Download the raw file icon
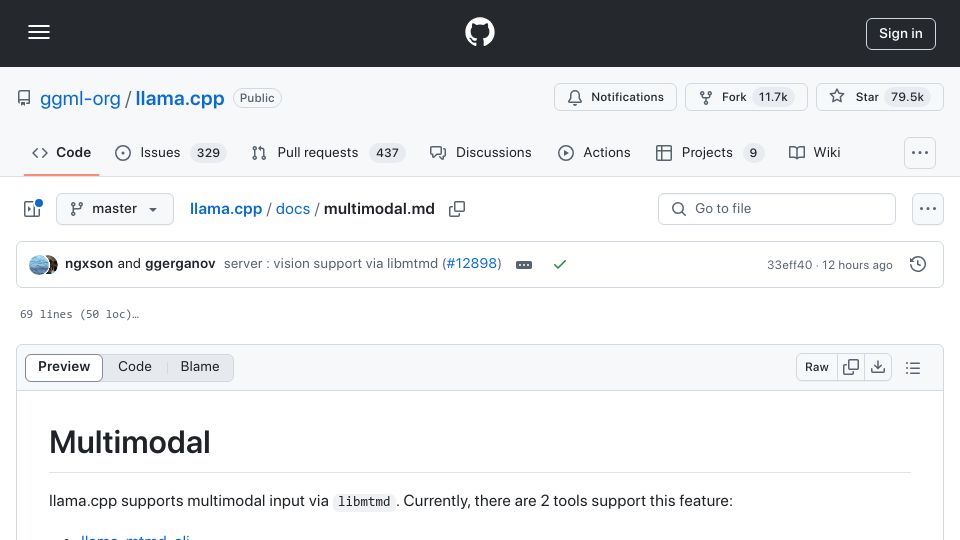 pyautogui.click(x=878, y=367)
